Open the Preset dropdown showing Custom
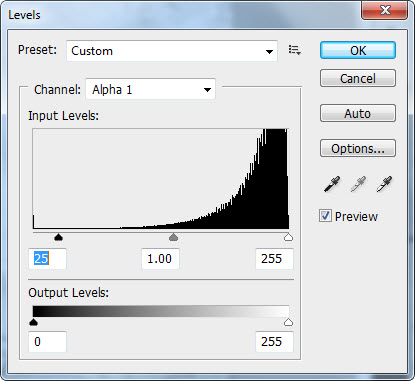Screen dimensions: 415x381 [172, 51]
